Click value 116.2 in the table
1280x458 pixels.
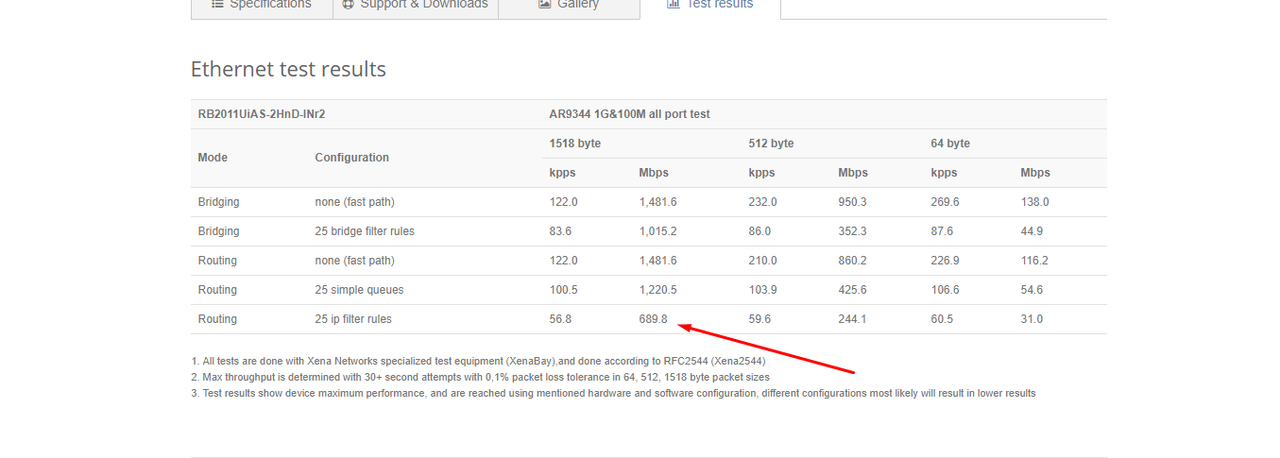pyautogui.click(x=1034, y=260)
